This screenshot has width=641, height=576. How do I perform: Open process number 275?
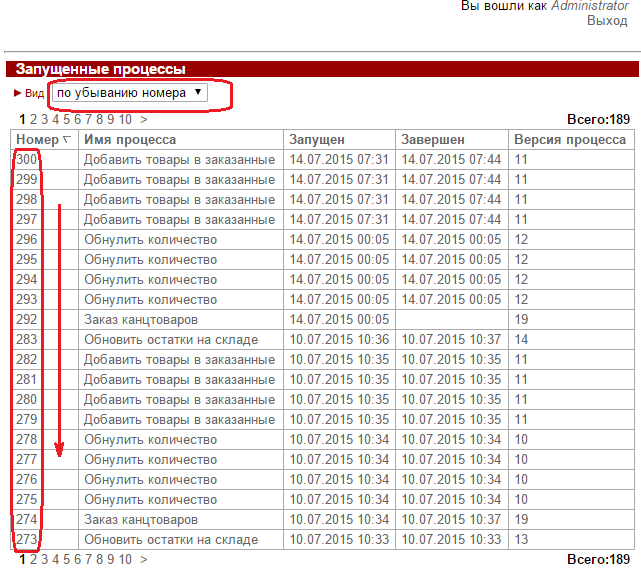tap(27, 500)
